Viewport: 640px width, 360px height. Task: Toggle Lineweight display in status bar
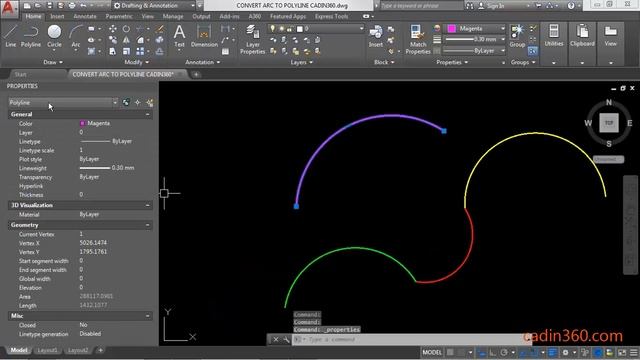click(552, 352)
